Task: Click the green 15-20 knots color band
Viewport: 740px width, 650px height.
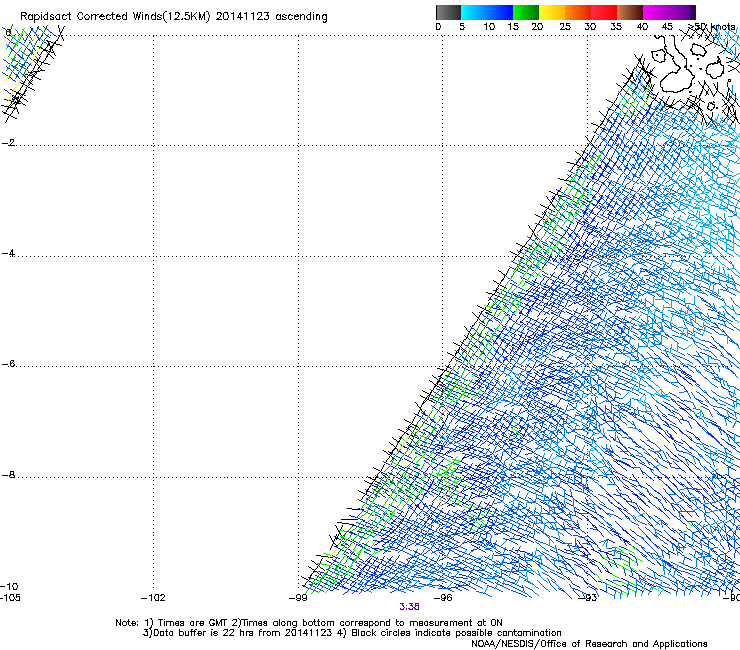Action: pyautogui.click(x=526, y=12)
